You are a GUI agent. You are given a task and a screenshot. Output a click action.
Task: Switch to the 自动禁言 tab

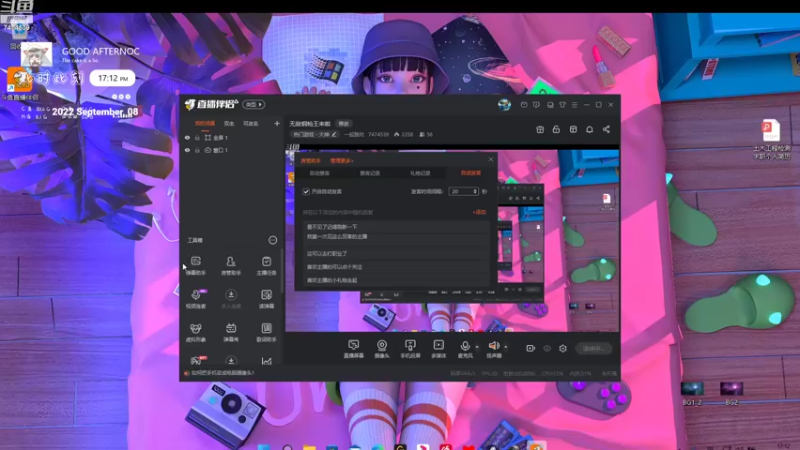pyautogui.click(x=319, y=173)
